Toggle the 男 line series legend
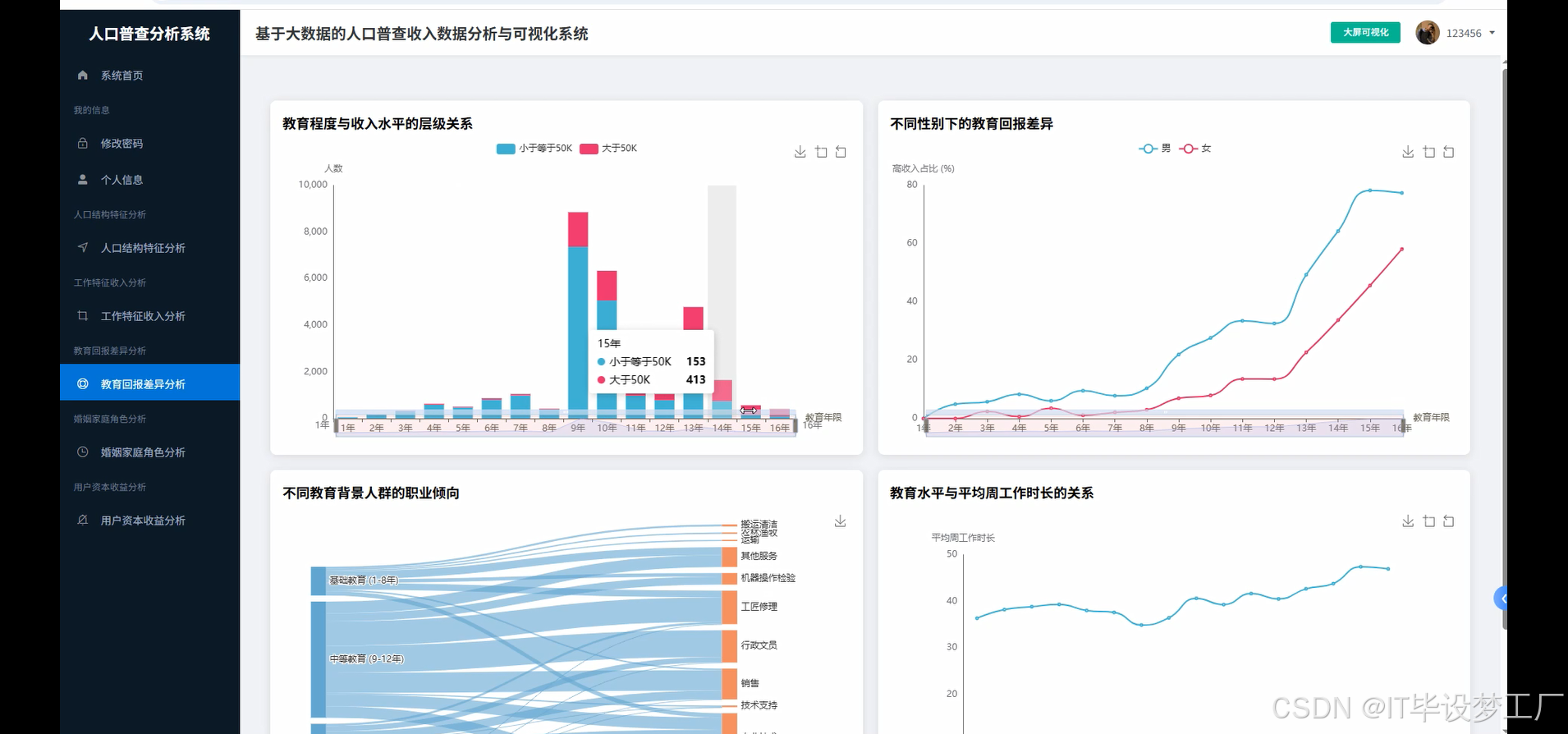The width and height of the screenshot is (1568, 734). click(x=1155, y=149)
